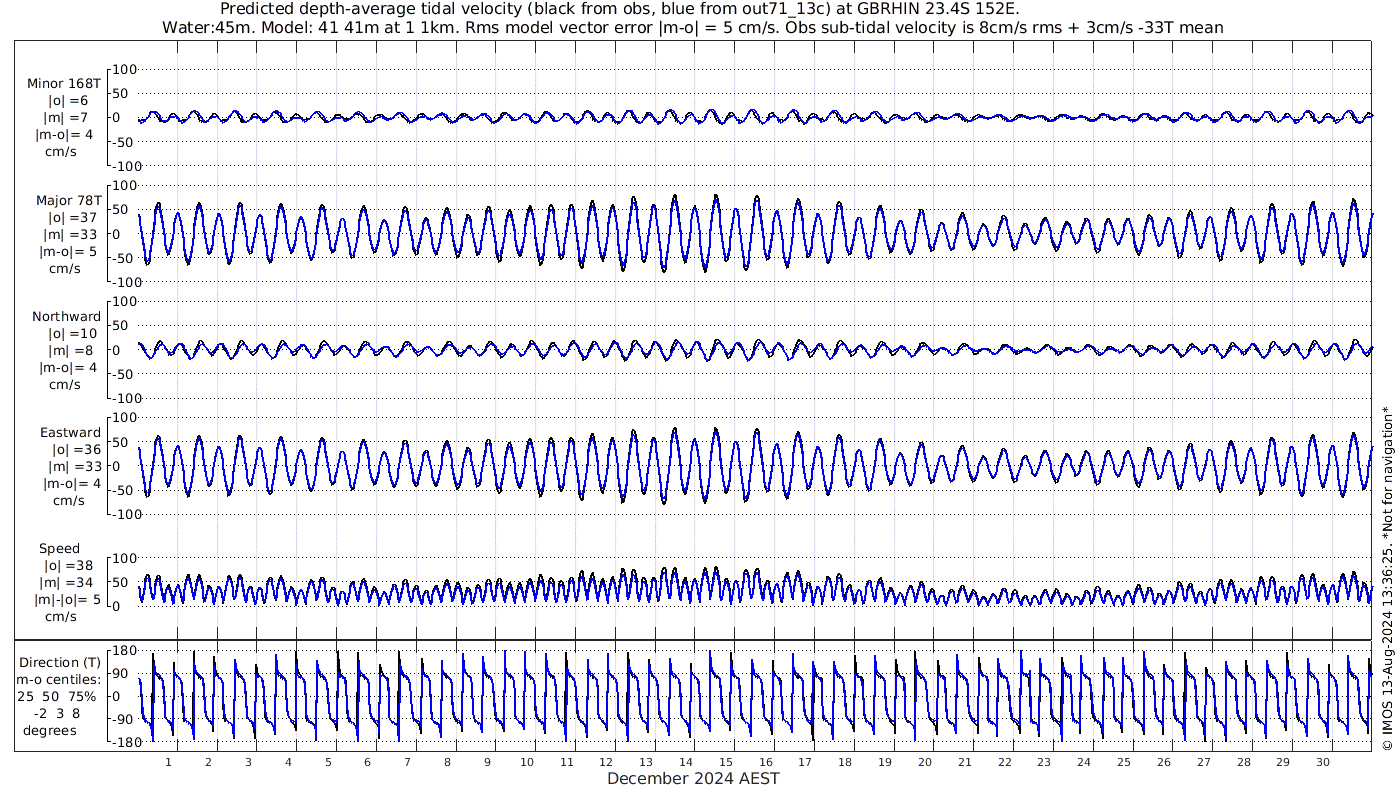Click the plot title line beginning "Predicted depth-average tidal velocity"
Screen dimensions: 1400x800
(618, 9)
